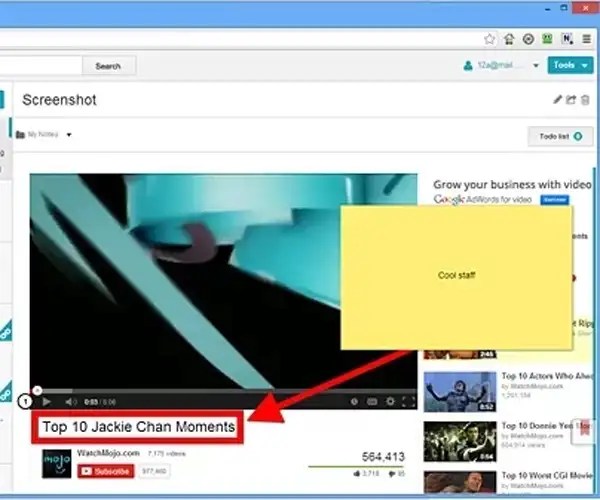Click the Top 10 Jackie Chan Moments title
600x500 pixels.
click(x=139, y=427)
